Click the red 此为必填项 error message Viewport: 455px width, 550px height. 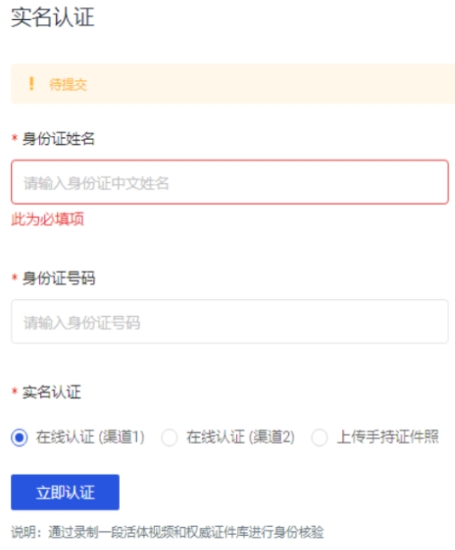(47, 219)
